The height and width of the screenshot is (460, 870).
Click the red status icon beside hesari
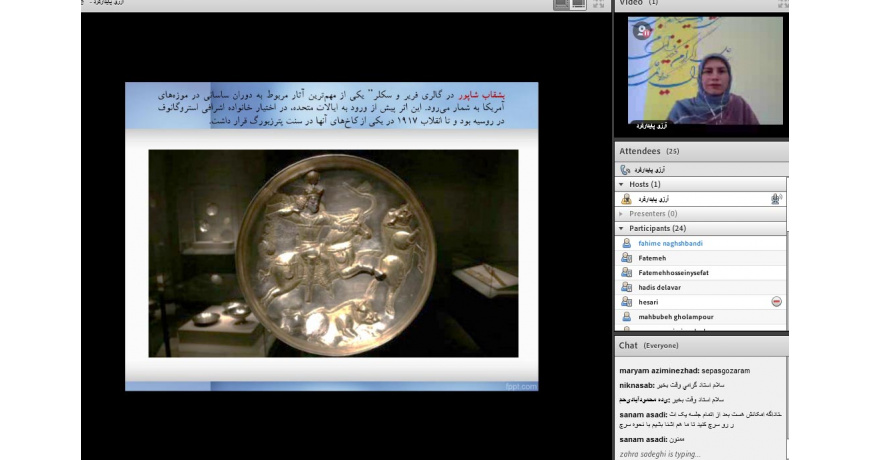point(776,302)
